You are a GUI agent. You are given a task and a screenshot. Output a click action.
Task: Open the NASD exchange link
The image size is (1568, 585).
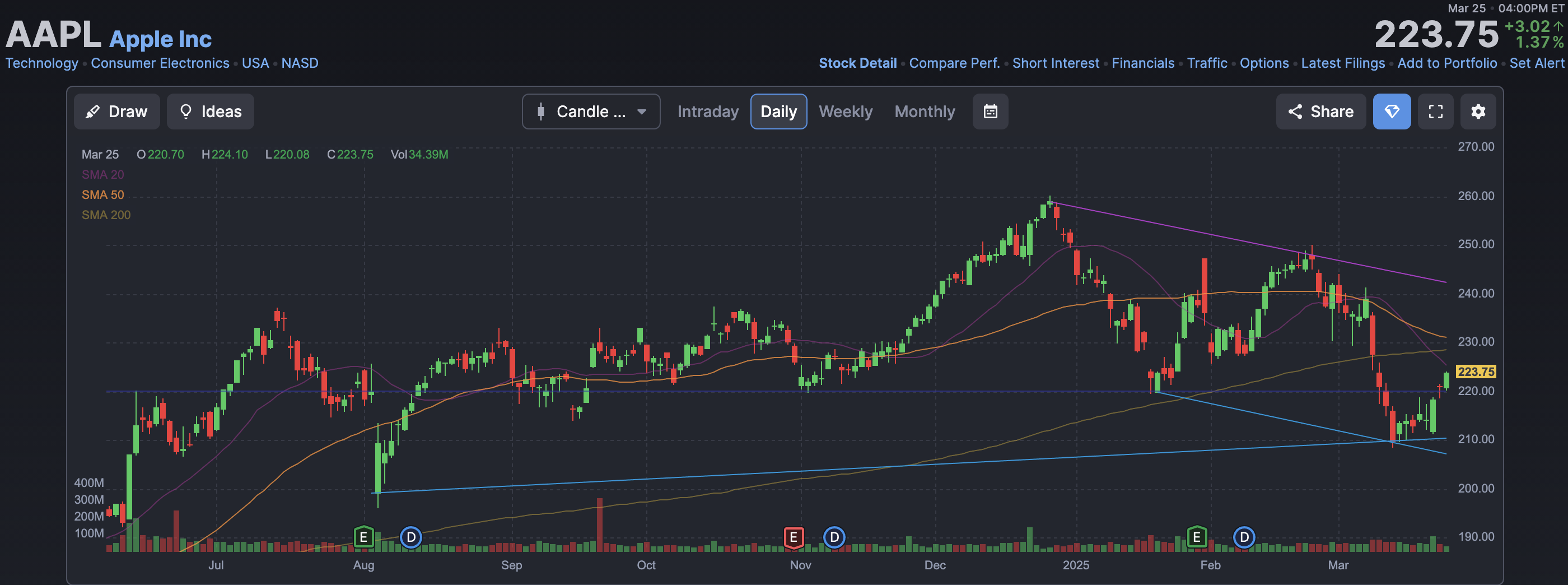tap(300, 63)
